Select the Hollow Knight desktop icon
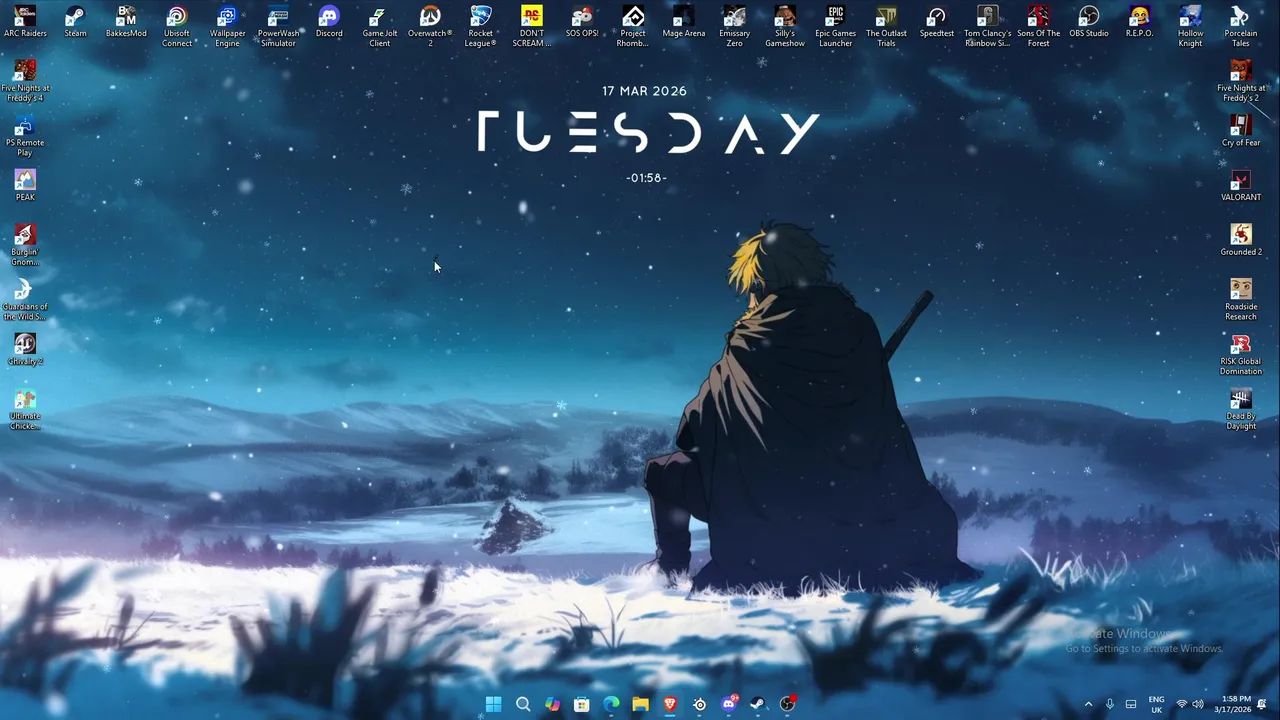The image size is (1280, 720). (1190, 26)
